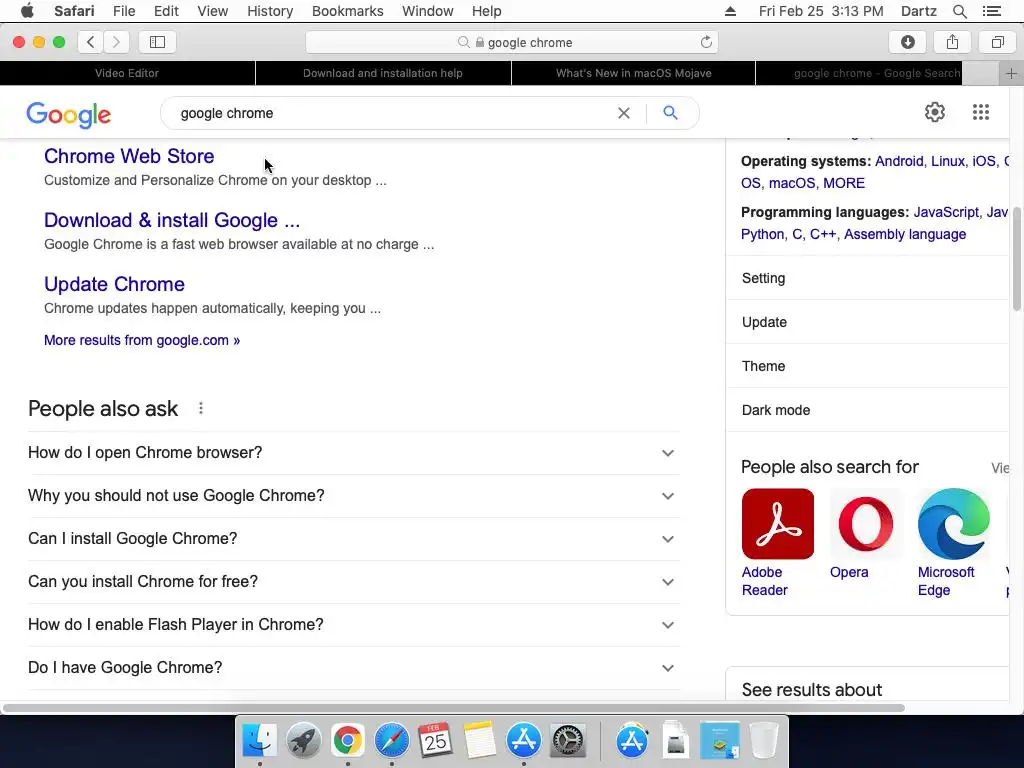The width and height of the screenshot is (1024, 768).
Task: Click the Google logo
Action: point(69,114)
